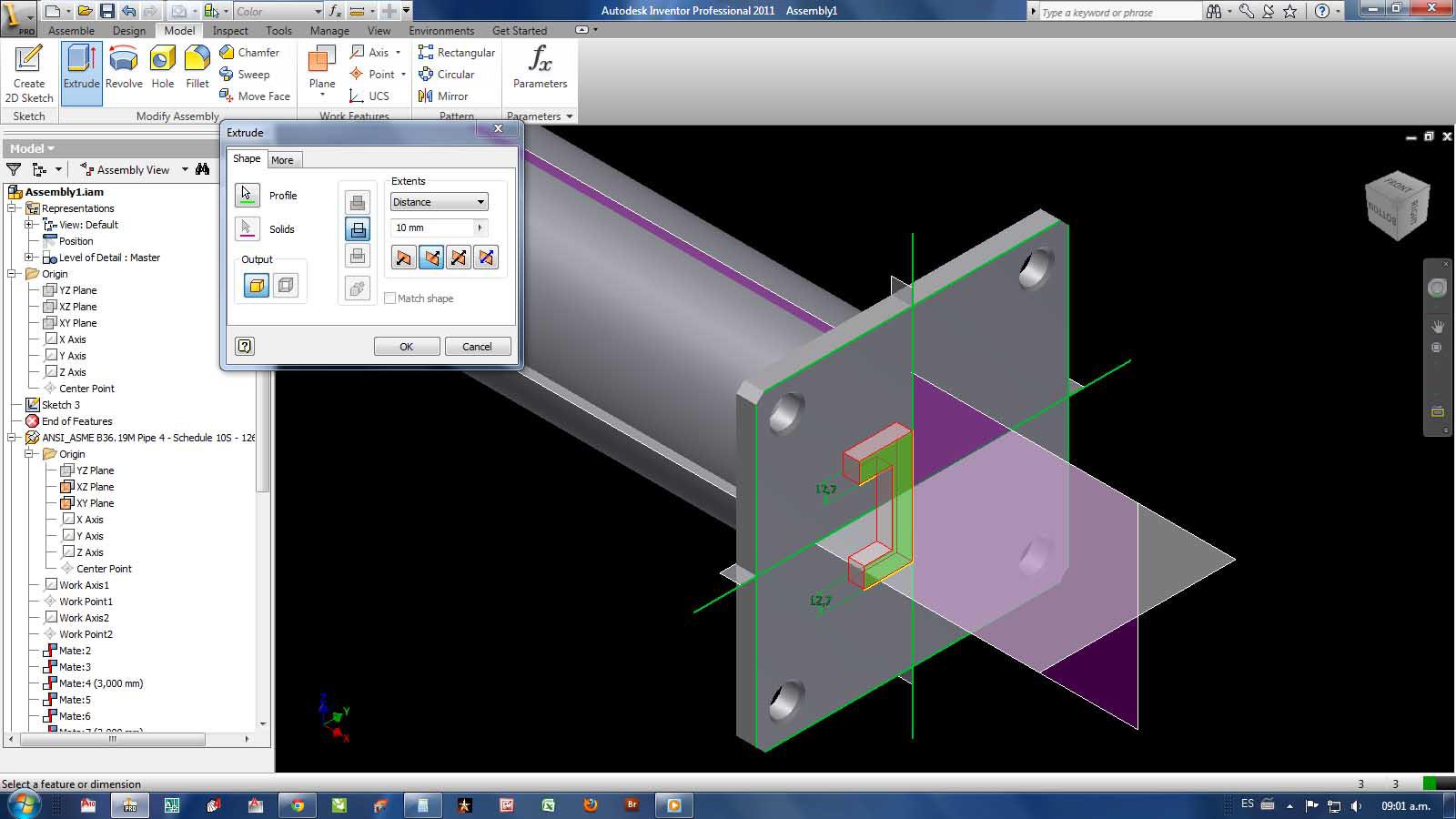Open the Manage ribbon tab

click(329, 30)
